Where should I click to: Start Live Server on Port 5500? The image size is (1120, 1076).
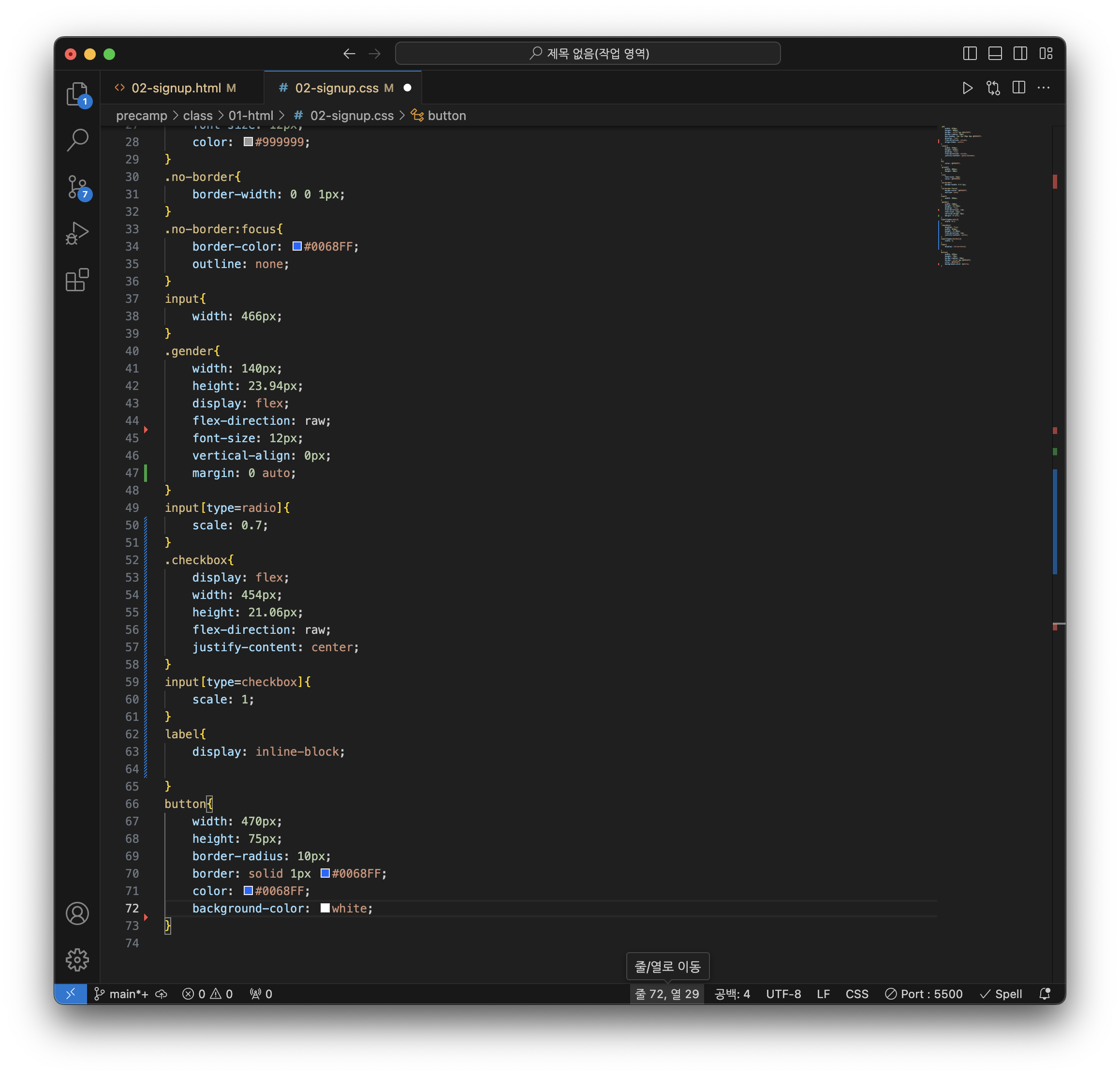pos(924,994)
